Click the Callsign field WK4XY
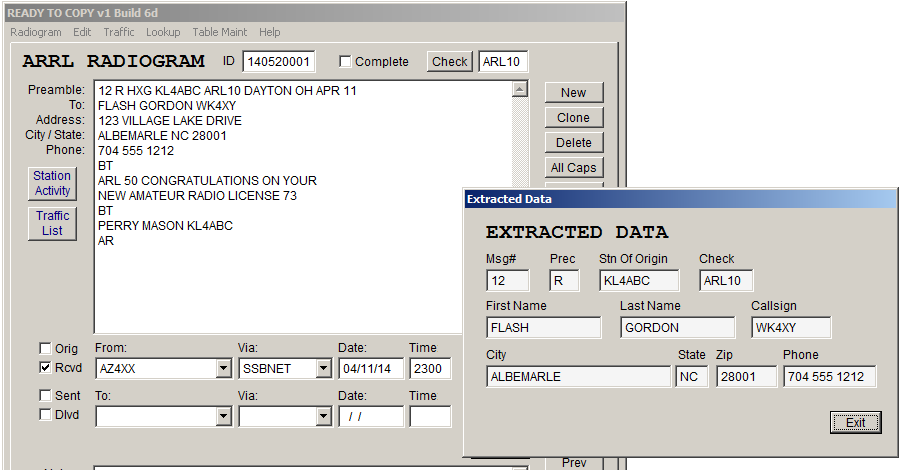 point(791,328)
